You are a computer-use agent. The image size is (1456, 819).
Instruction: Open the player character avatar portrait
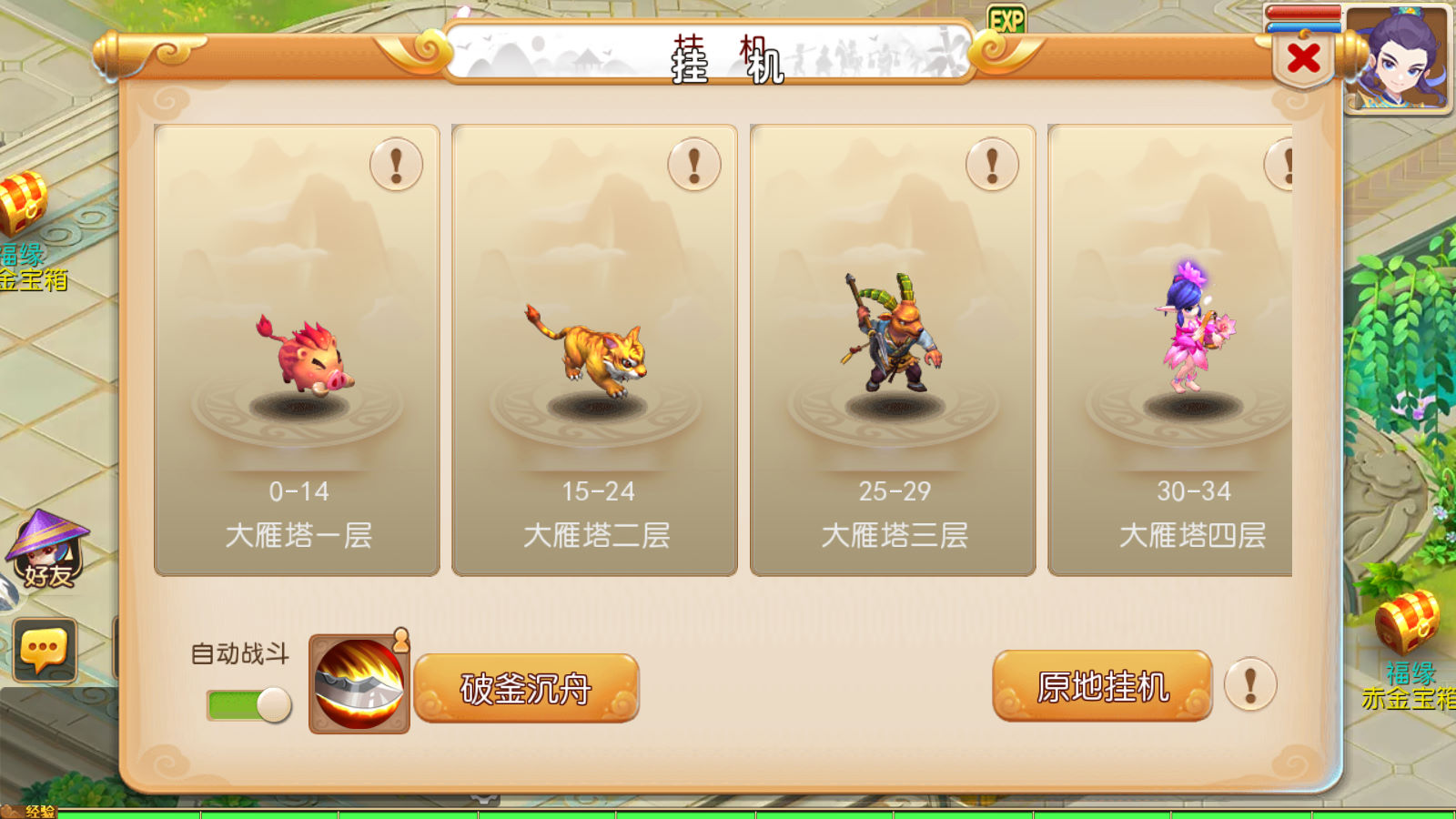tap(1398, 59)
